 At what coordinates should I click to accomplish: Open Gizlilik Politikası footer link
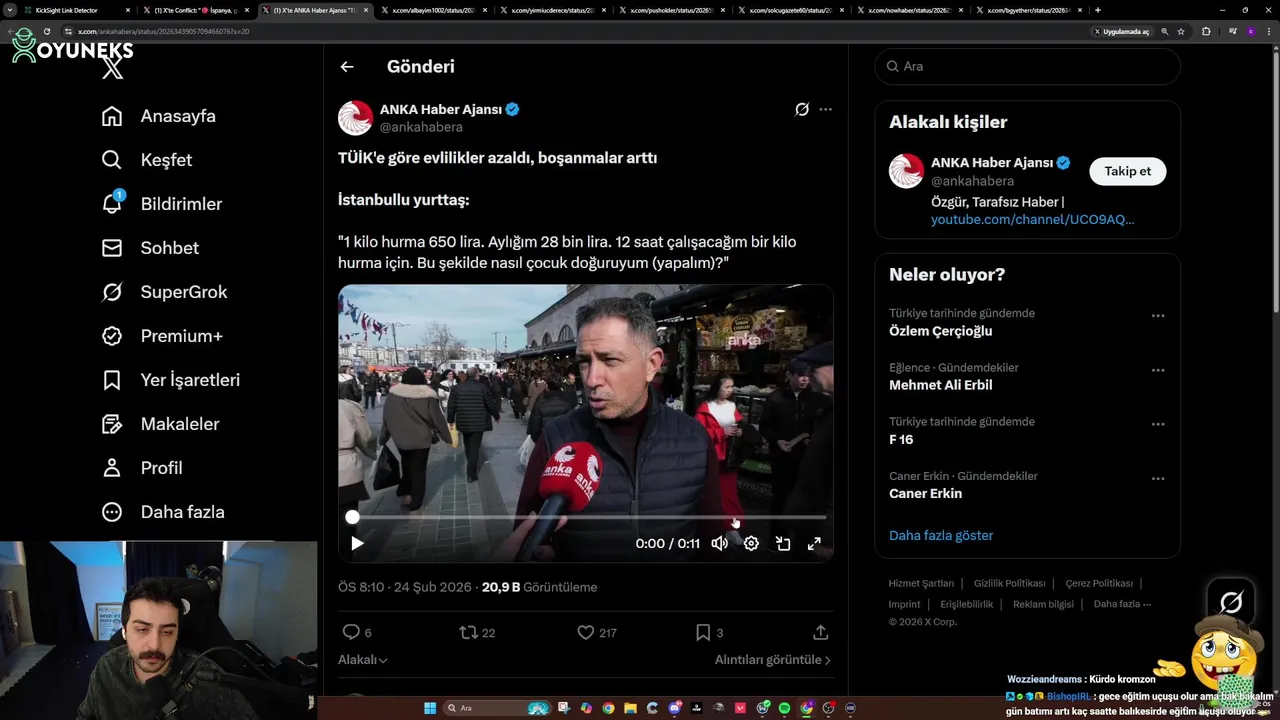pos(1009,583)
